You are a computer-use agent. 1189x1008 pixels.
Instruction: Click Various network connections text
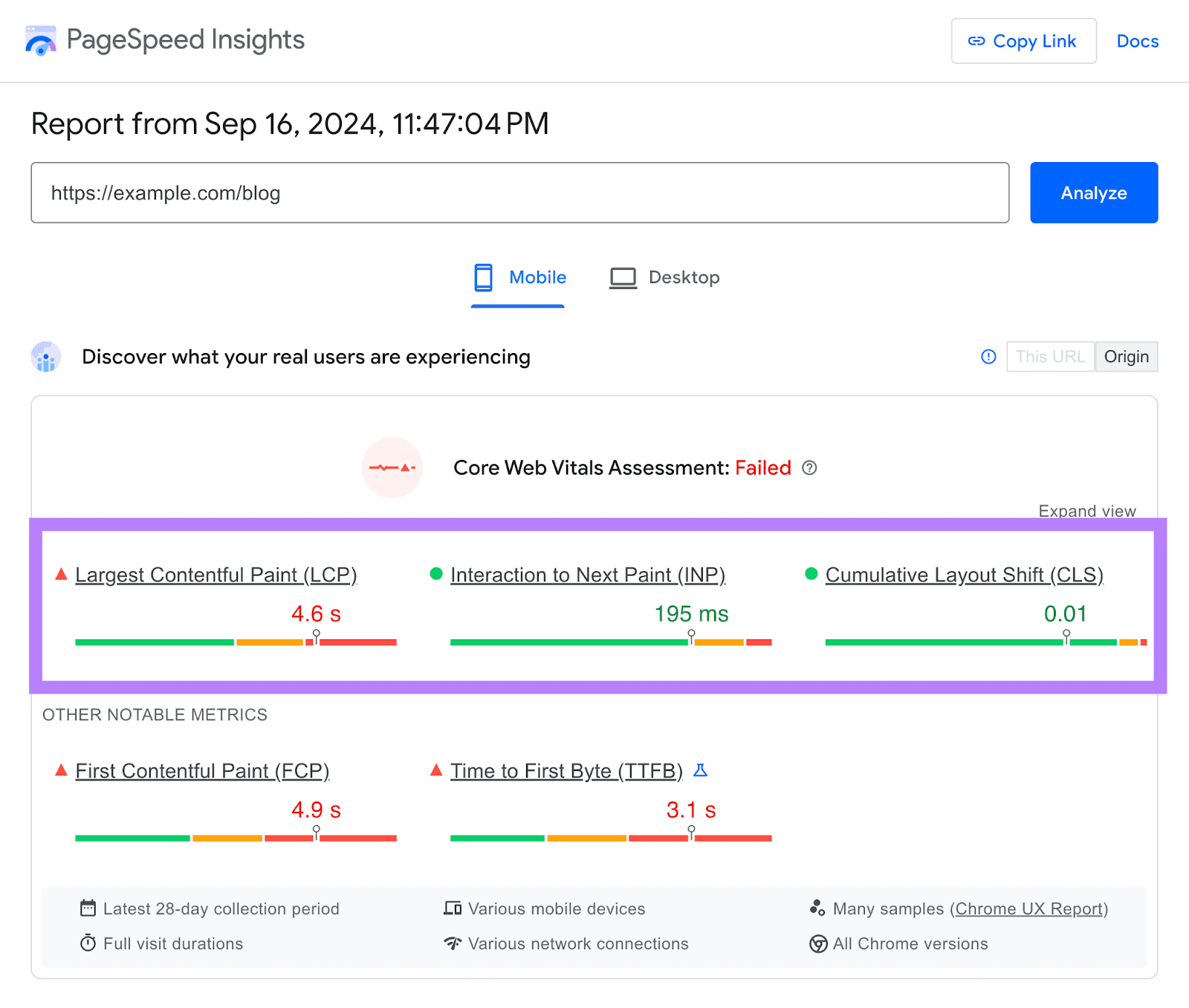[578, 943]
